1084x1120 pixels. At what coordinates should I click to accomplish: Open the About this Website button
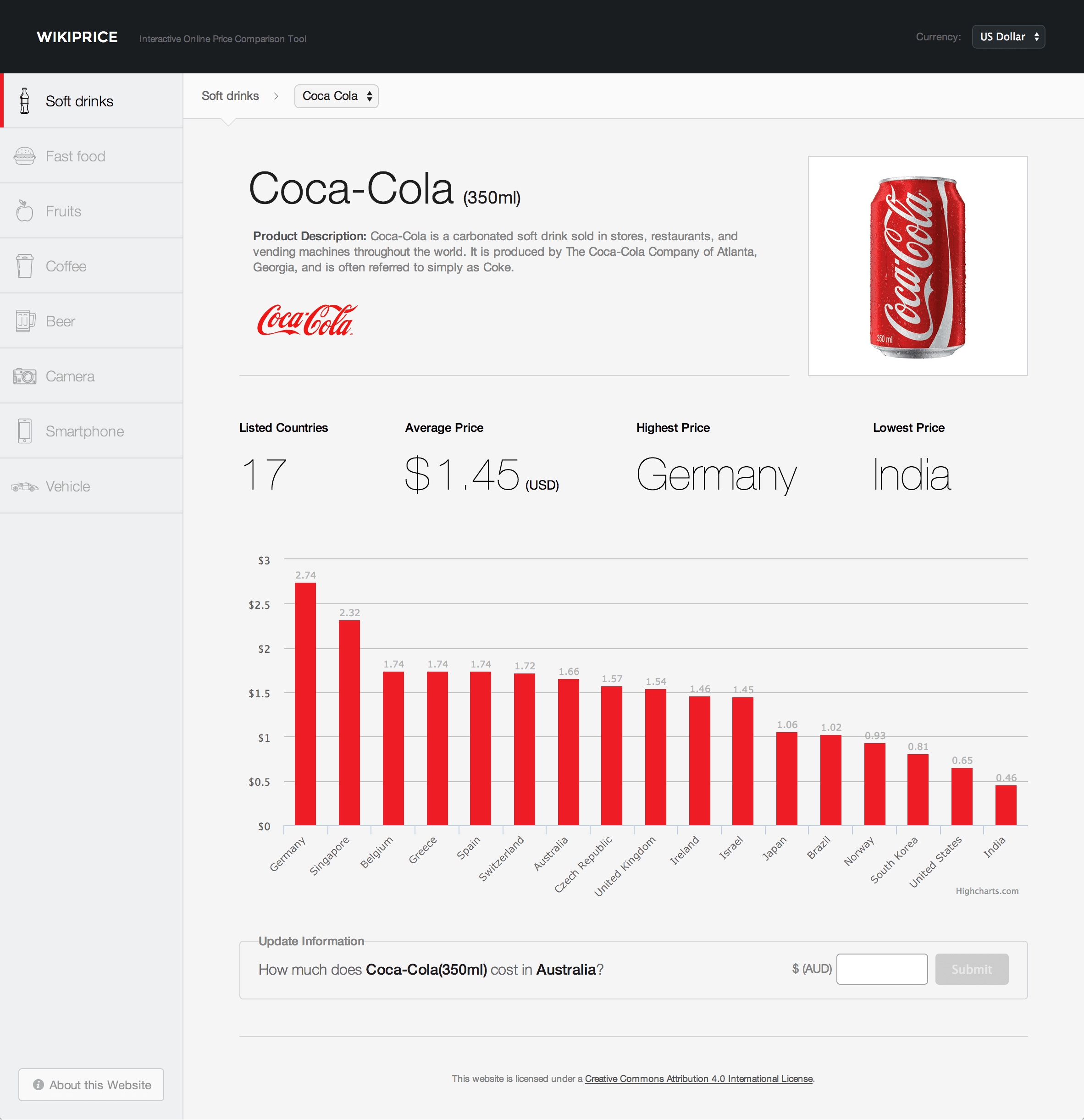click(x=91, y=1085)
